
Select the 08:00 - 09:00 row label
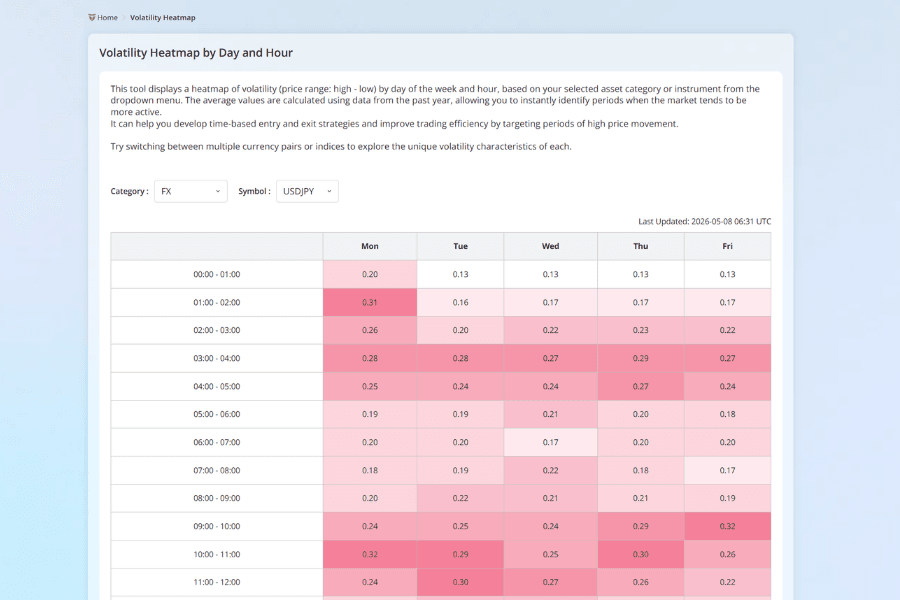coord(216,498)
